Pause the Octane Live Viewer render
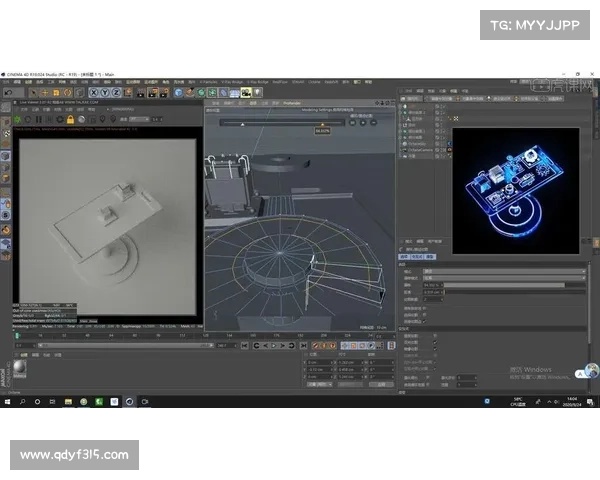600x480 pixels. pyautogui.click(x=39, y=119)
